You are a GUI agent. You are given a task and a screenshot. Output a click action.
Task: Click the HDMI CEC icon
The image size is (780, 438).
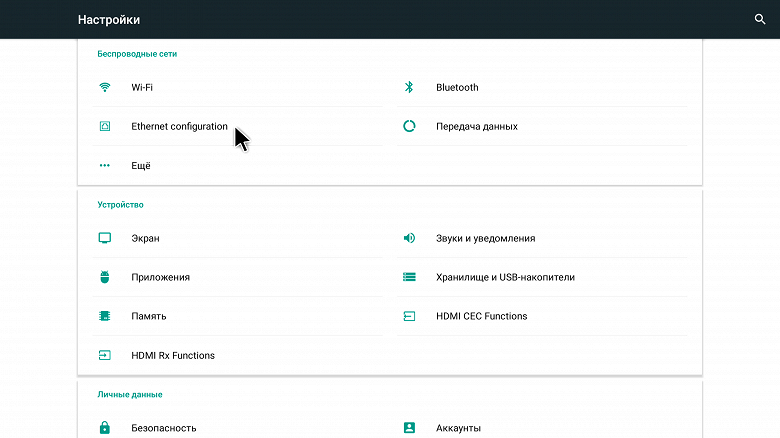pos(409,316)
